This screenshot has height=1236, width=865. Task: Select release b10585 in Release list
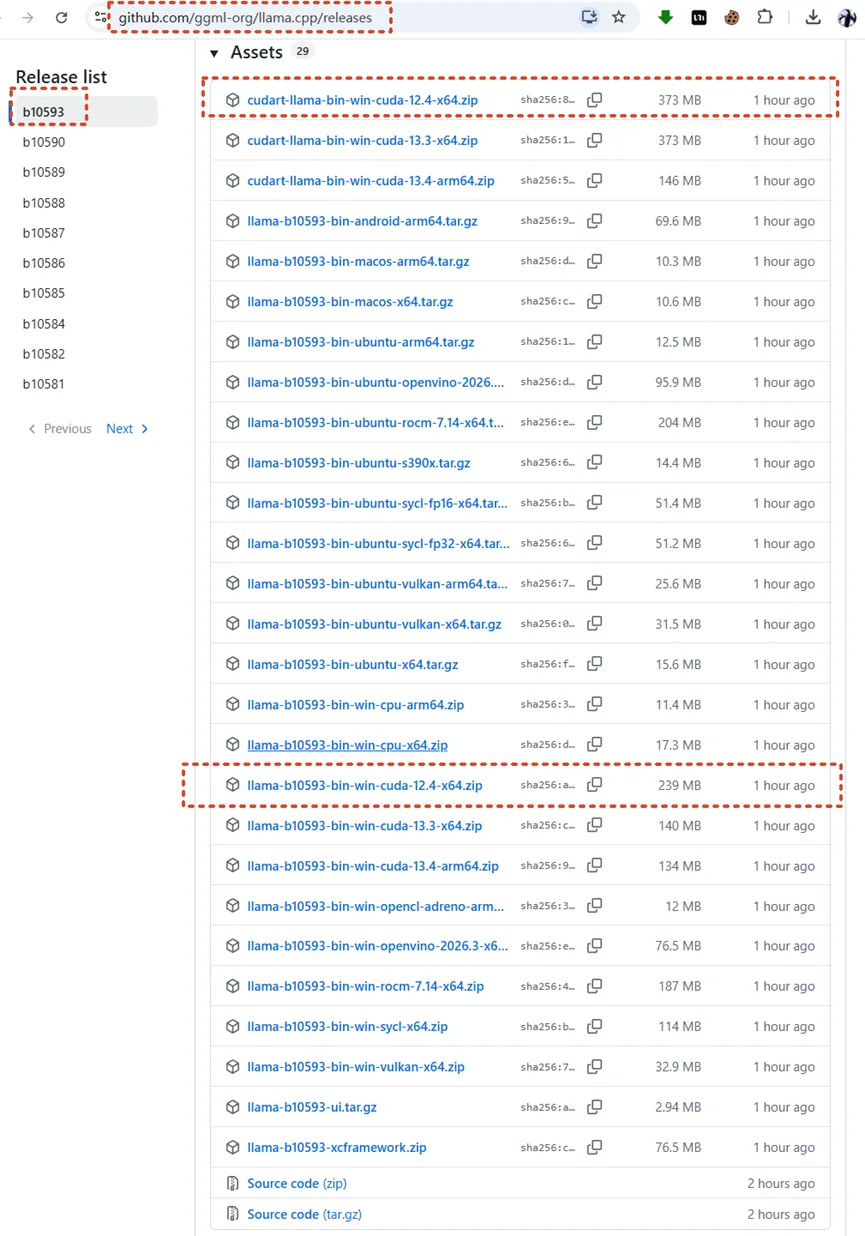tap(44, 293)
